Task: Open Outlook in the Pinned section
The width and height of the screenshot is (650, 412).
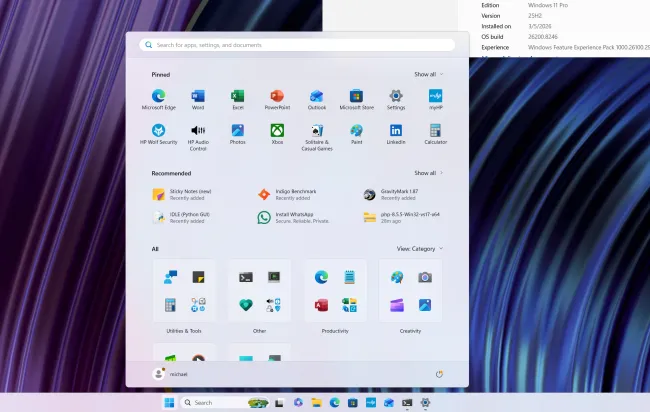Action: [317, 99]
